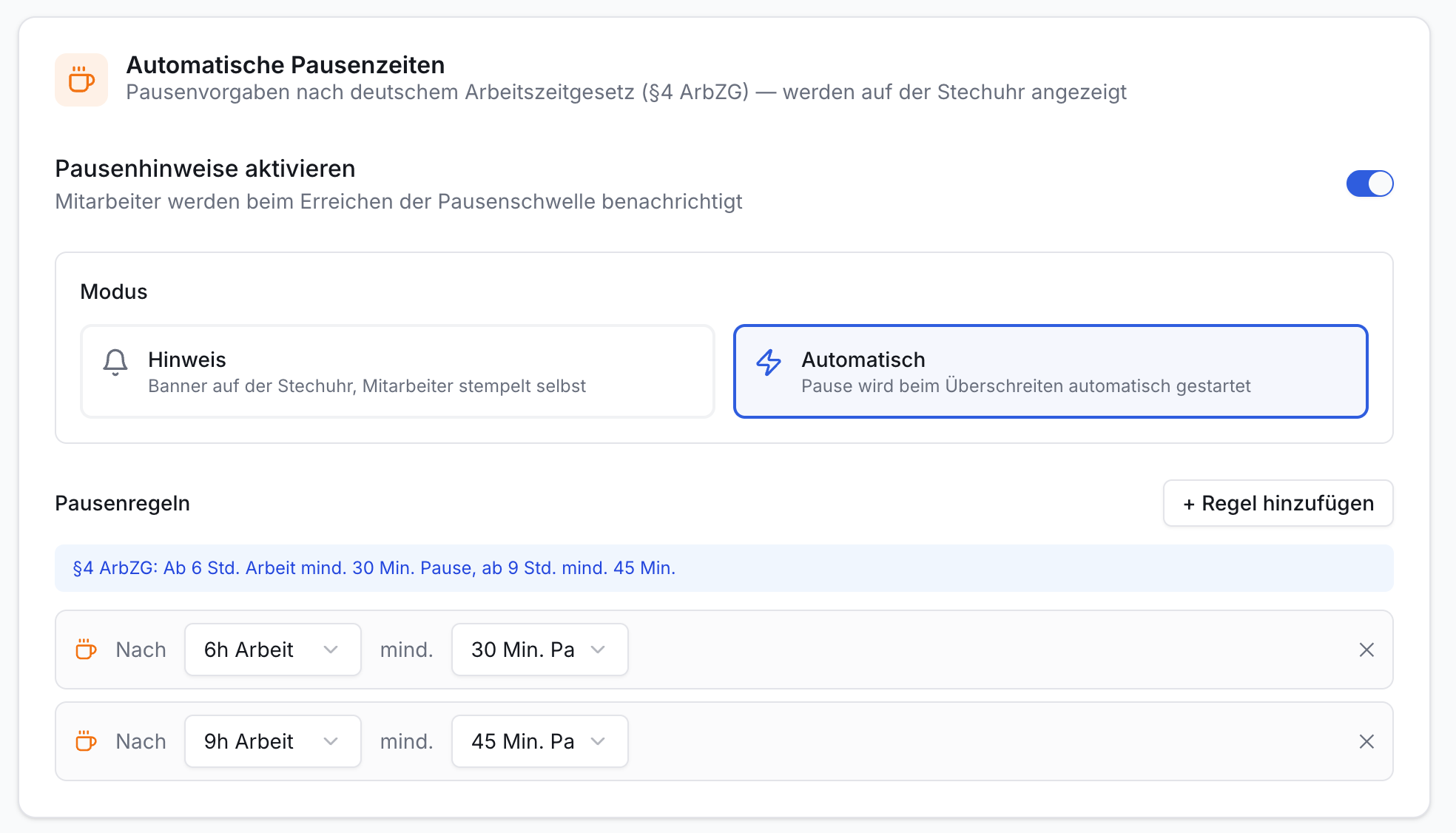
Task: Click the Regel hinzufügen button
Action: [1278, 503]
